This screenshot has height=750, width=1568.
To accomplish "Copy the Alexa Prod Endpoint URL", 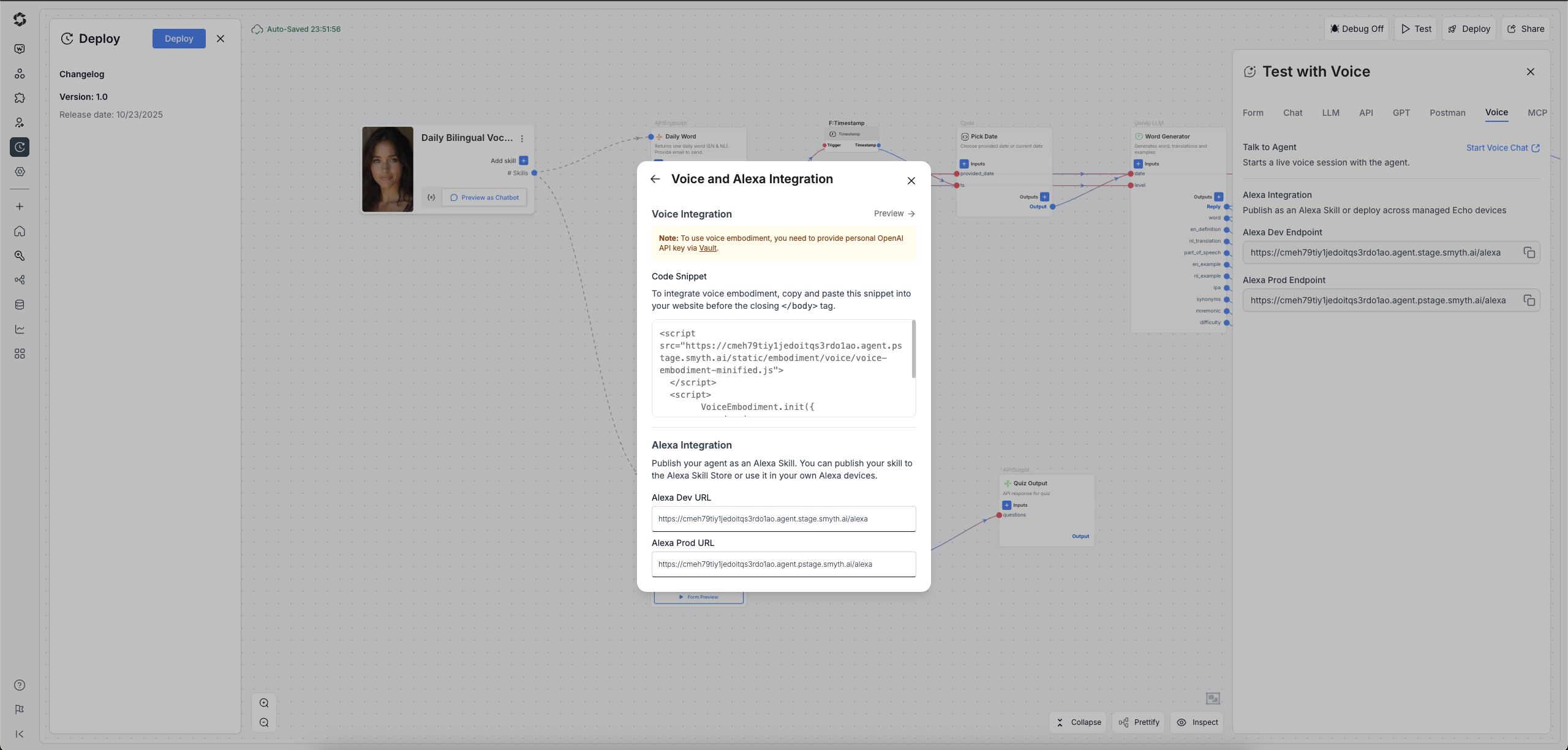I will point(1529,300).
